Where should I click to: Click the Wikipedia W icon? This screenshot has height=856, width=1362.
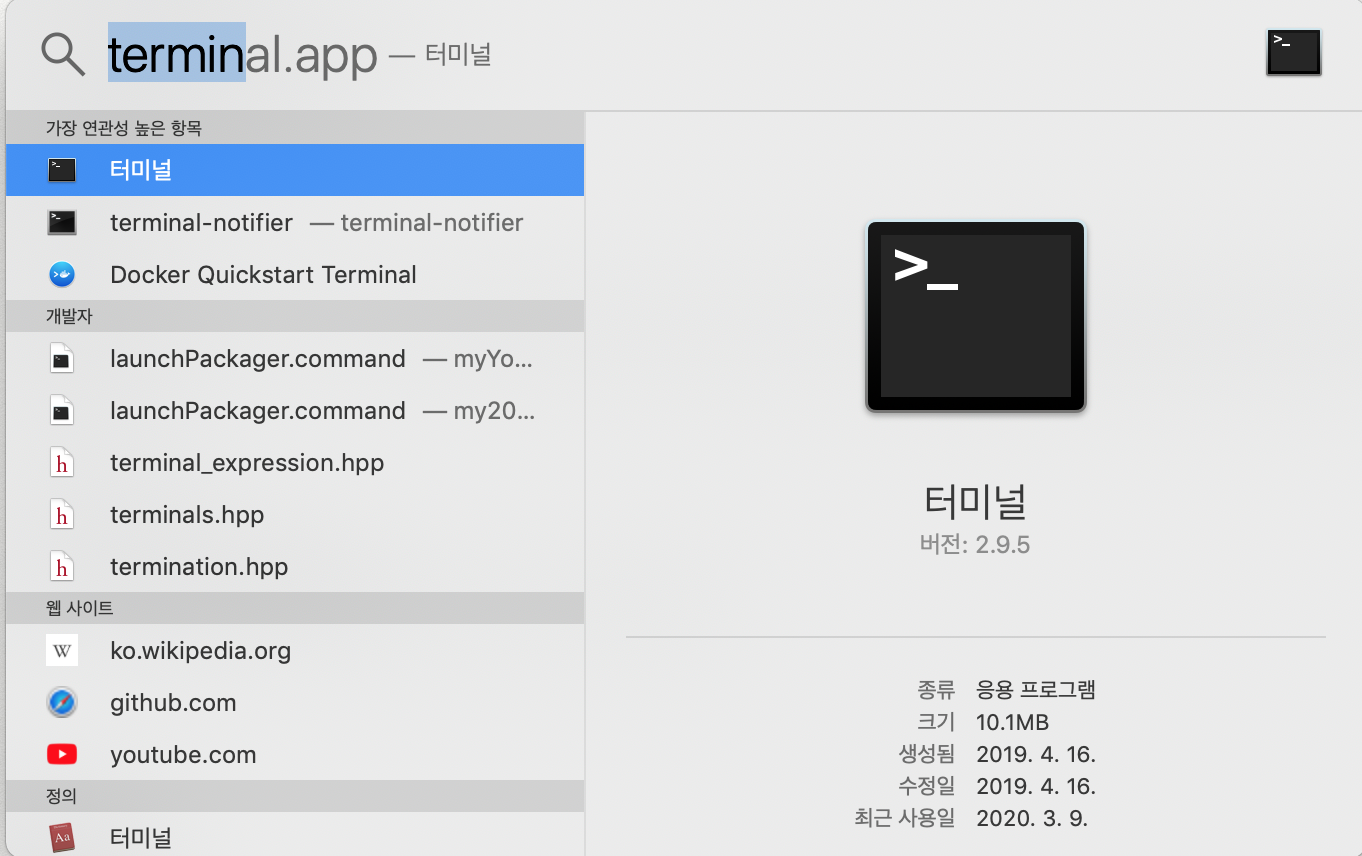(62, 651)
